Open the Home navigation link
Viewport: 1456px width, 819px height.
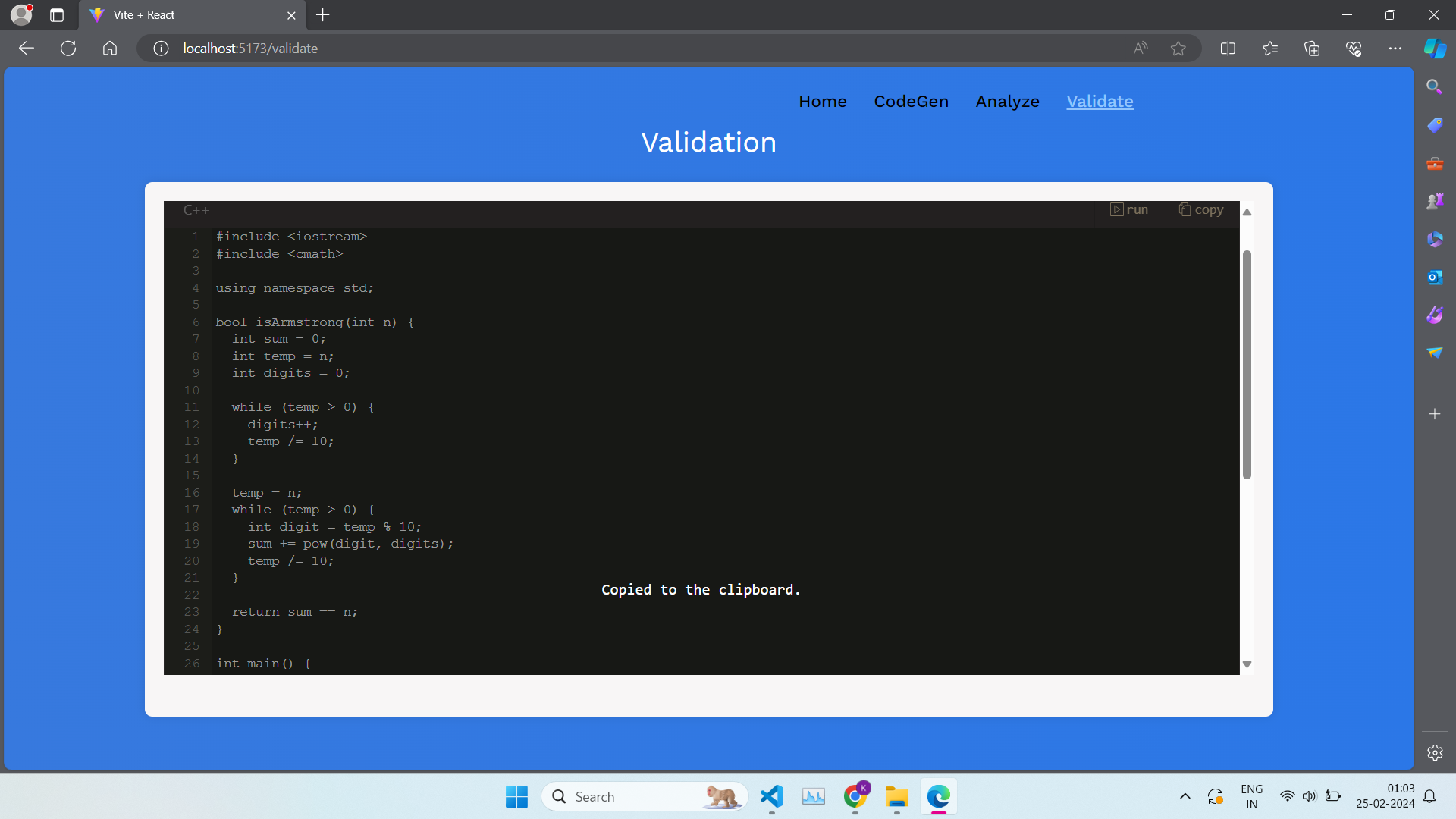coord(822,102)
